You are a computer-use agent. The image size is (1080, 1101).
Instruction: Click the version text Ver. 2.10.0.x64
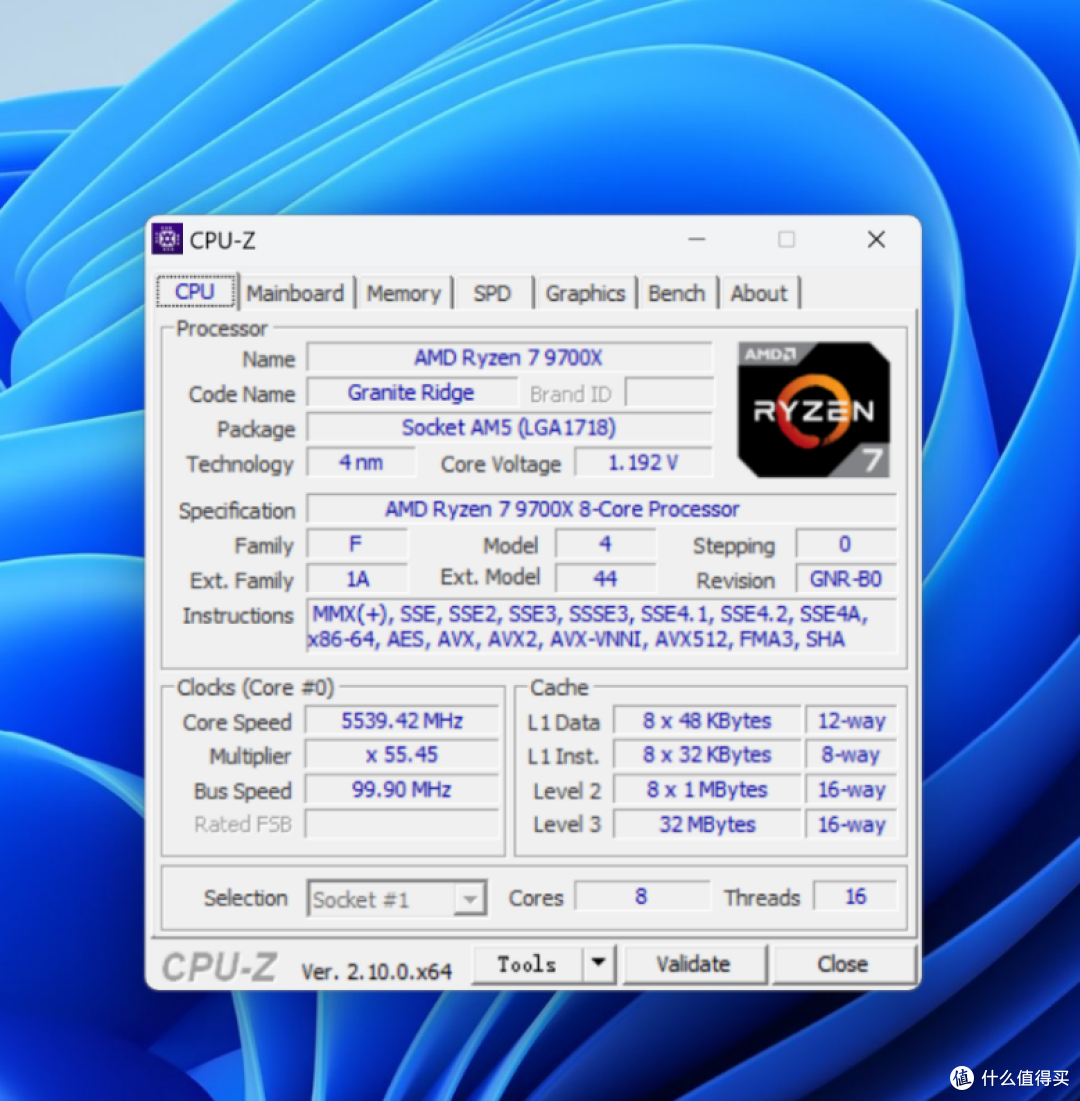[x=376, y=972]
